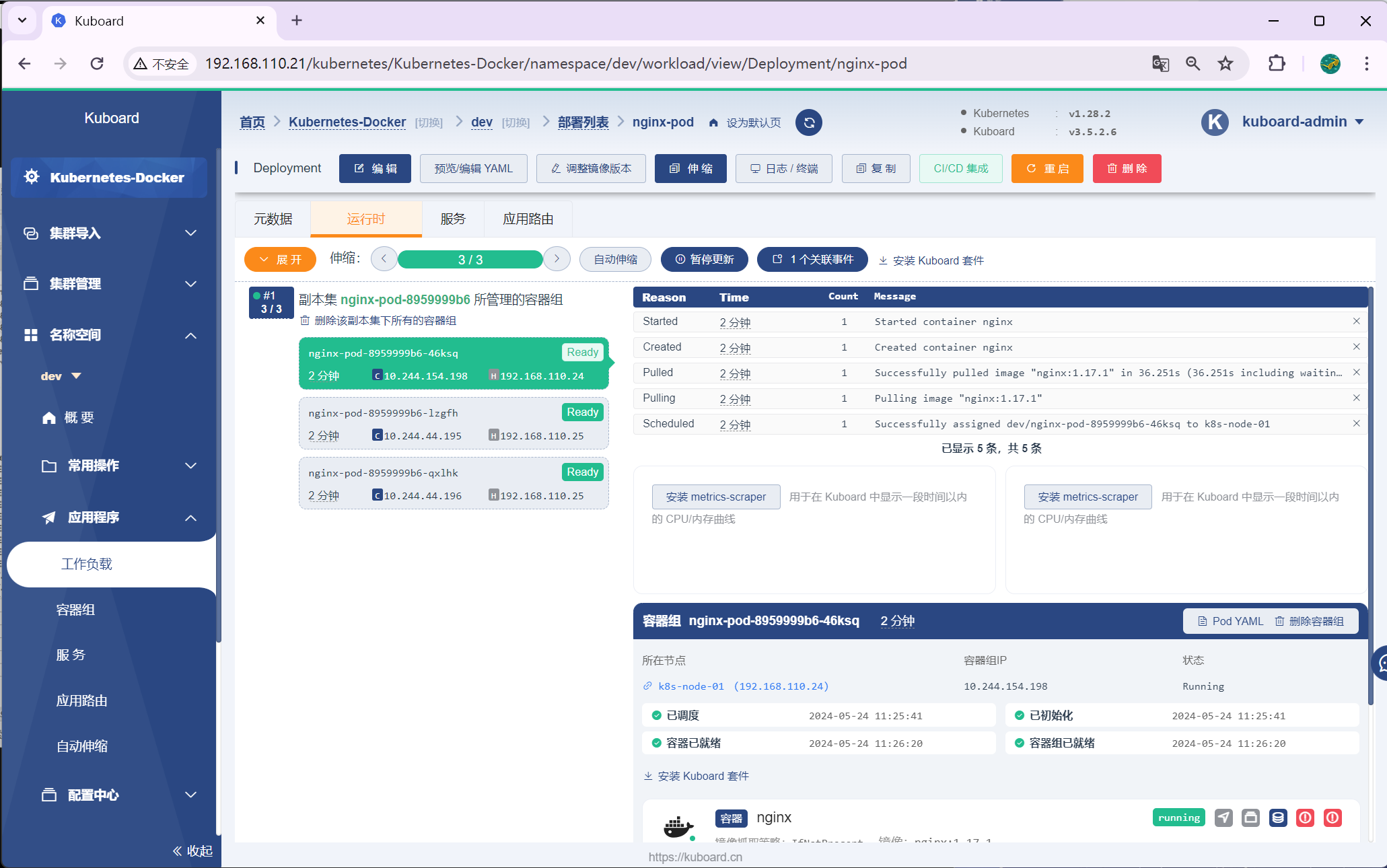This screenshot has height=868, width=1387.
Task: Click the last red warning icon on nginx container
Action: pos(1332,818)
